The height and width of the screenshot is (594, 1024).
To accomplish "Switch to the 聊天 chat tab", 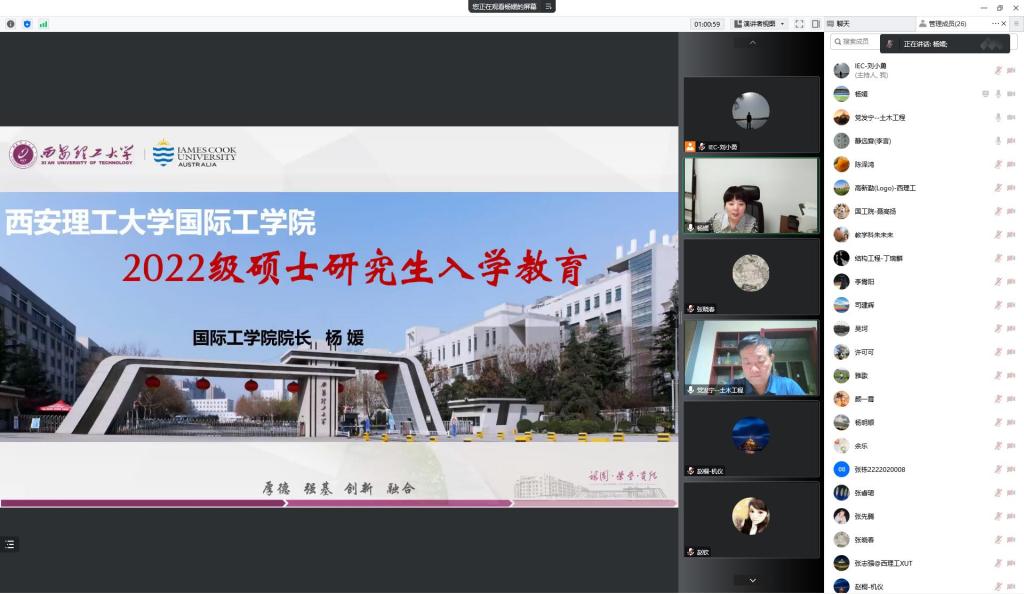I will [840, 24].
